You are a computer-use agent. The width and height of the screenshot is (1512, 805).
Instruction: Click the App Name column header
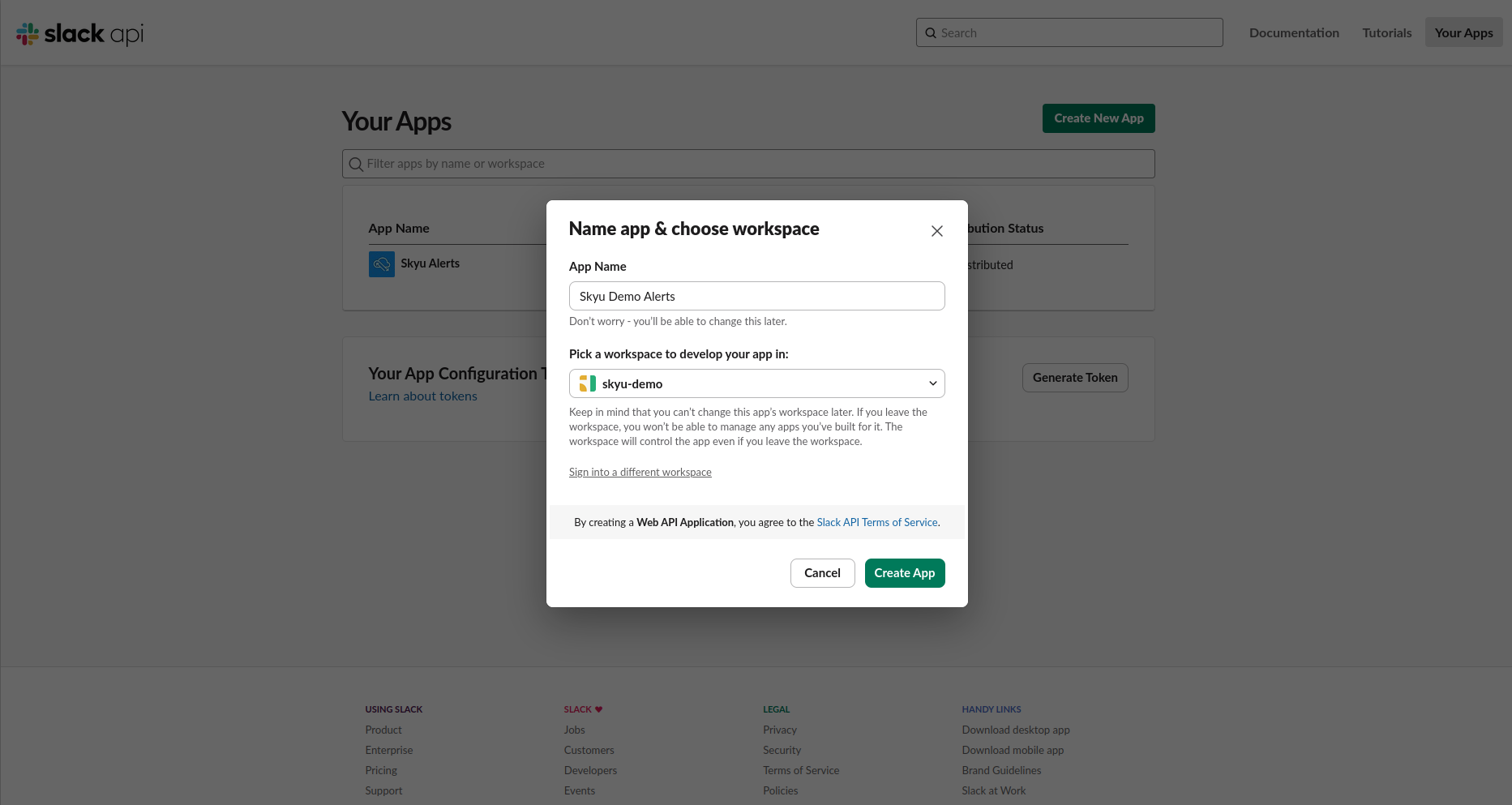point(399,229)
